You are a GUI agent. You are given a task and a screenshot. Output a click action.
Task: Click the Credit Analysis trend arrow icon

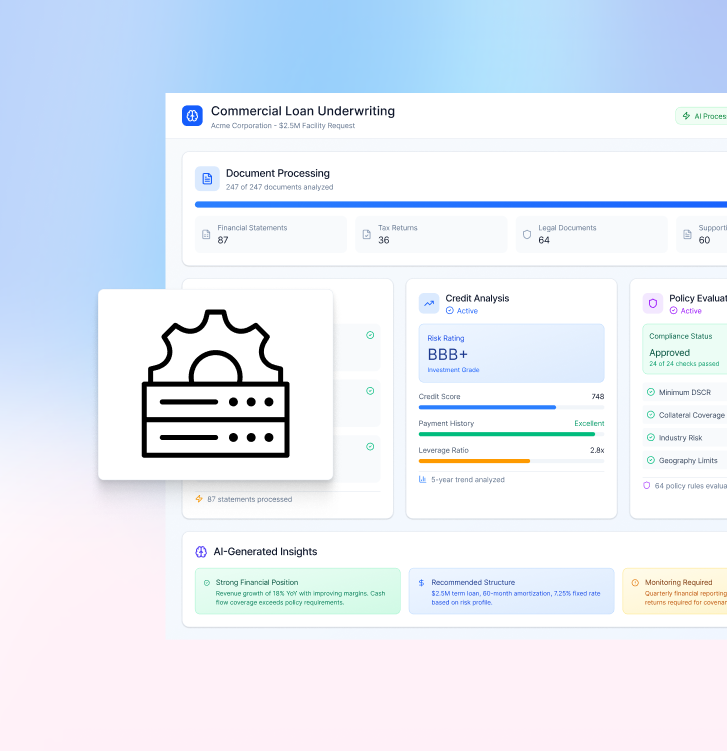point(429,303)
